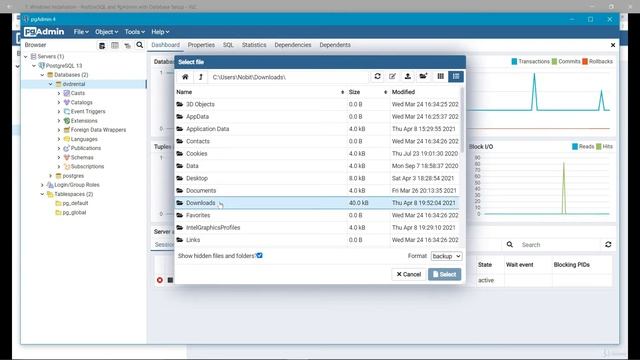Open Search Objects magnifier in Browser

tap(140, 45)
